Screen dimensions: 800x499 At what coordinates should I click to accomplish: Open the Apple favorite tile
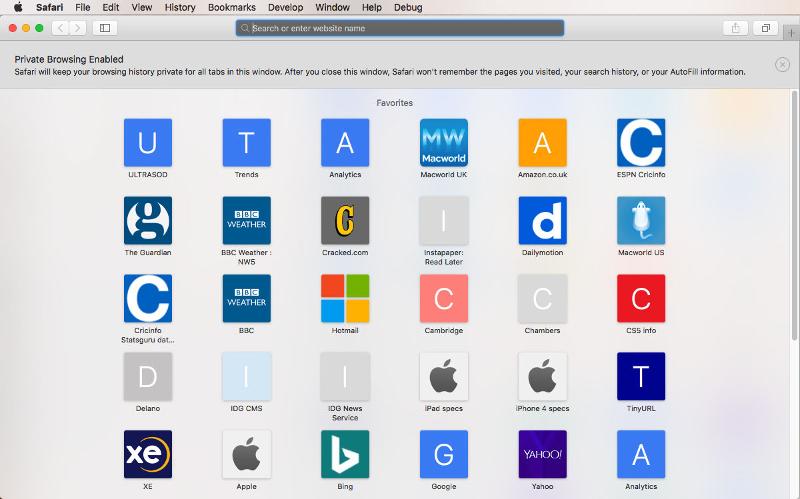pos(246,454)
